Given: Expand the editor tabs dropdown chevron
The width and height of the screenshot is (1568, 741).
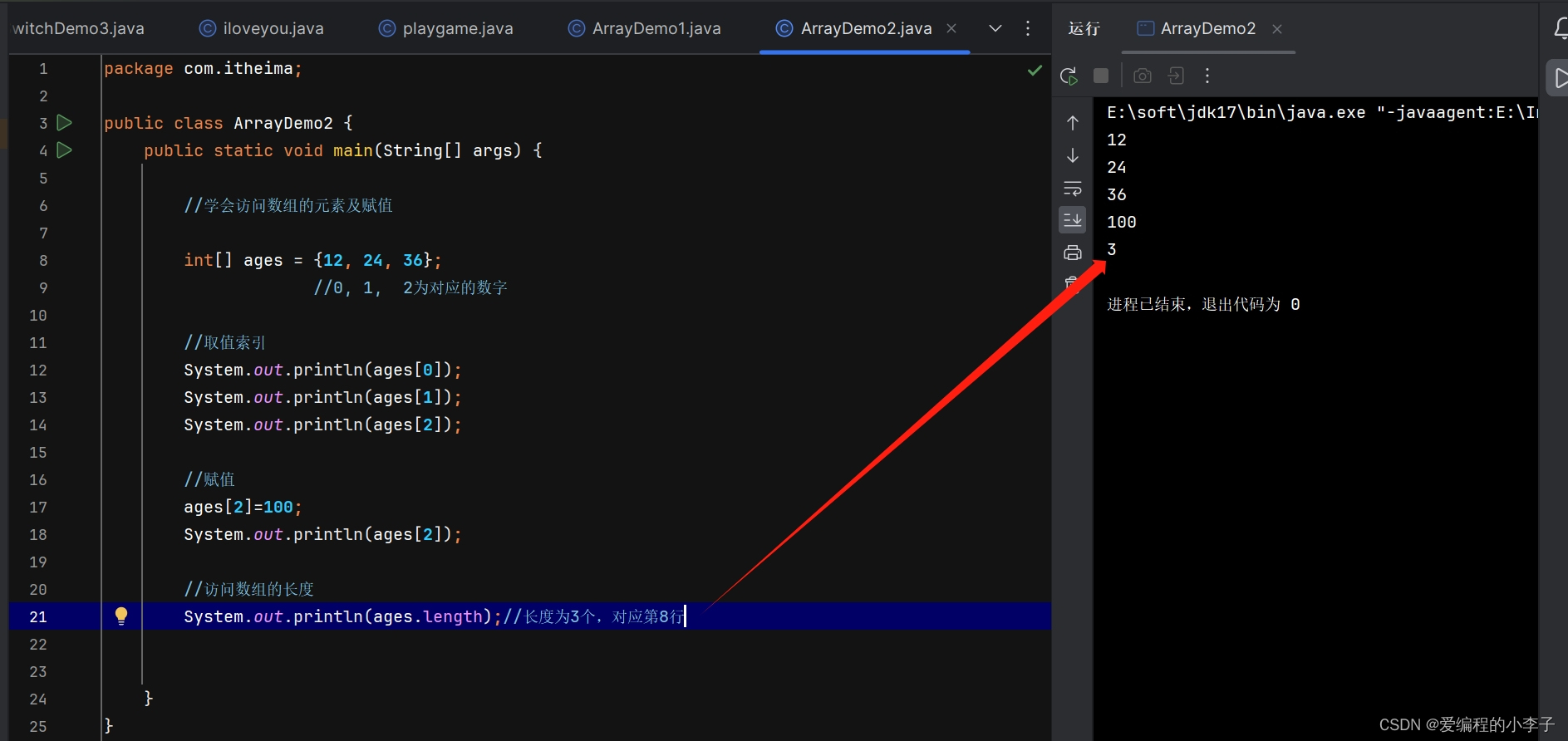Looking at the screenshot, I should 995,28.
